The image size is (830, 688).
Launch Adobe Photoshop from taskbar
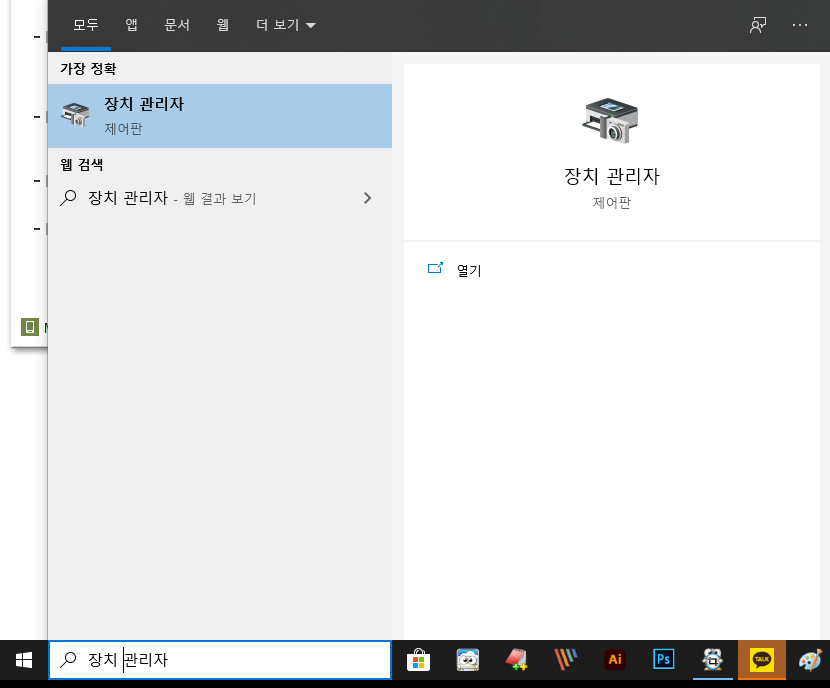coord(663,660)
